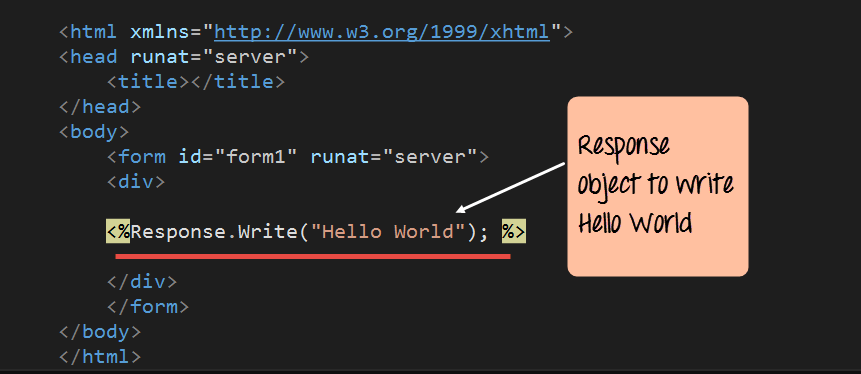This screenshot has height=374, width=861.
Task: Click the closing </html> tag
Action: coord(100,356)
